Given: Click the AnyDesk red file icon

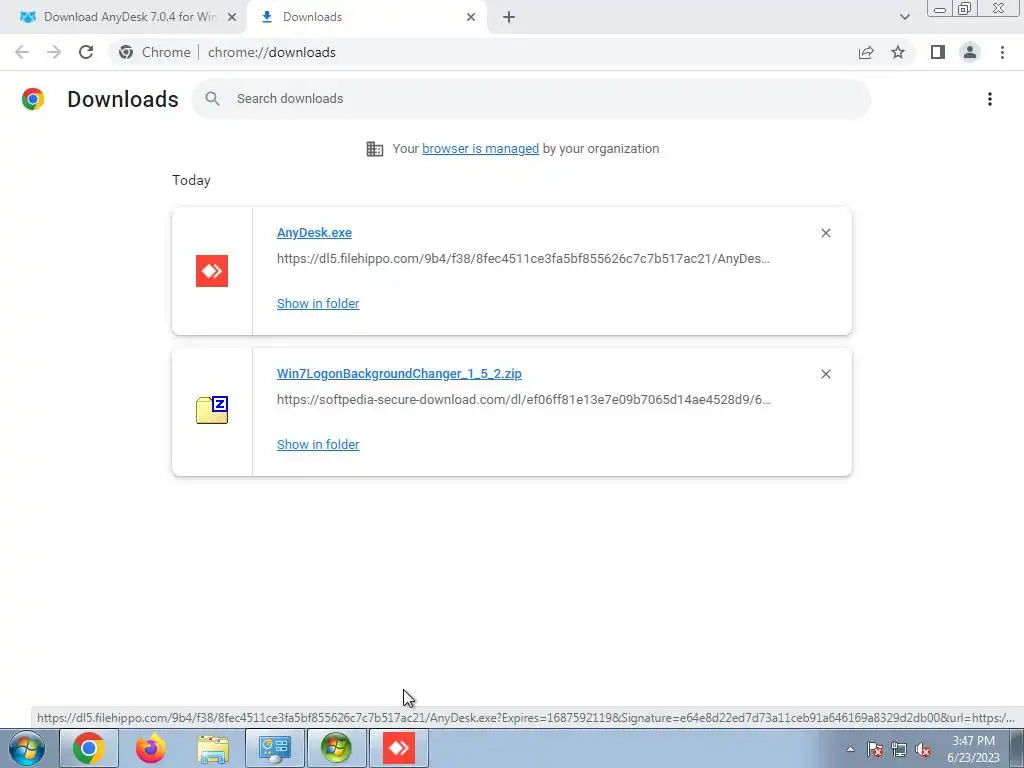Looking at the screenshot, I should pos(212,271).
